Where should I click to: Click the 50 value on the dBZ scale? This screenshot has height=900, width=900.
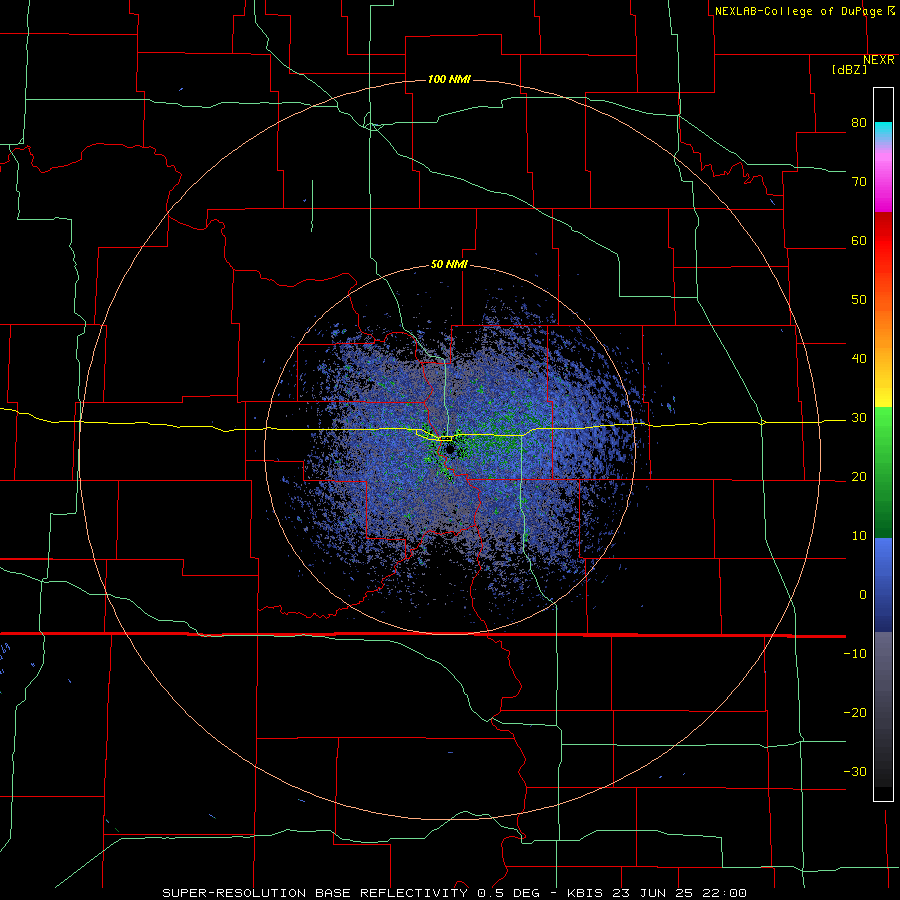click(x=859, y=300)
